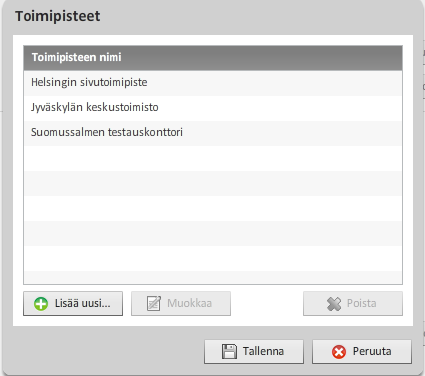Select the Jyväskylän keskustoimisto row
This screenshot has width=425, height=376.
(213, 108)
